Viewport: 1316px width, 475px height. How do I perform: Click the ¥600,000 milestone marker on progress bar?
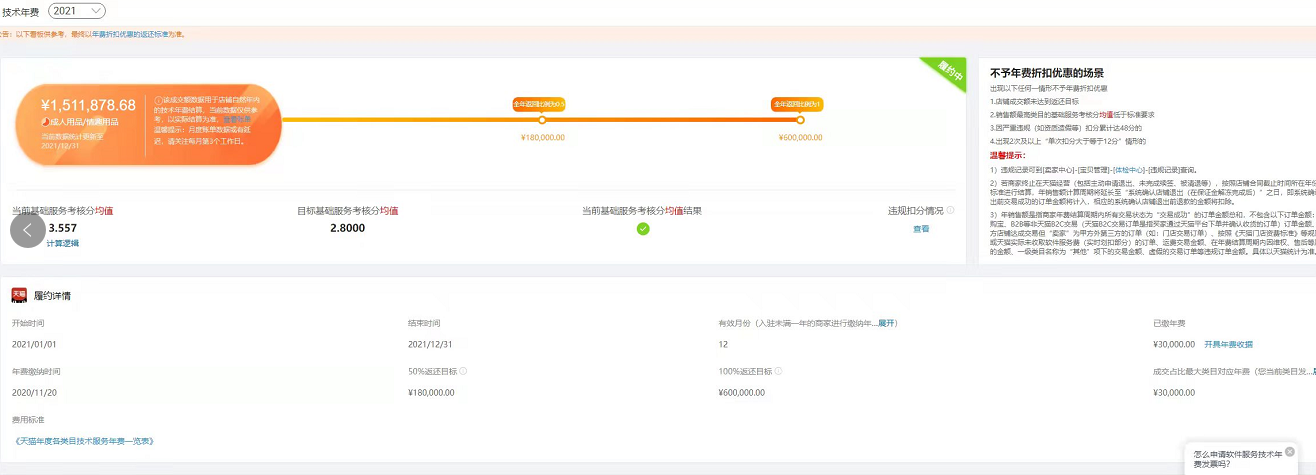799,120
